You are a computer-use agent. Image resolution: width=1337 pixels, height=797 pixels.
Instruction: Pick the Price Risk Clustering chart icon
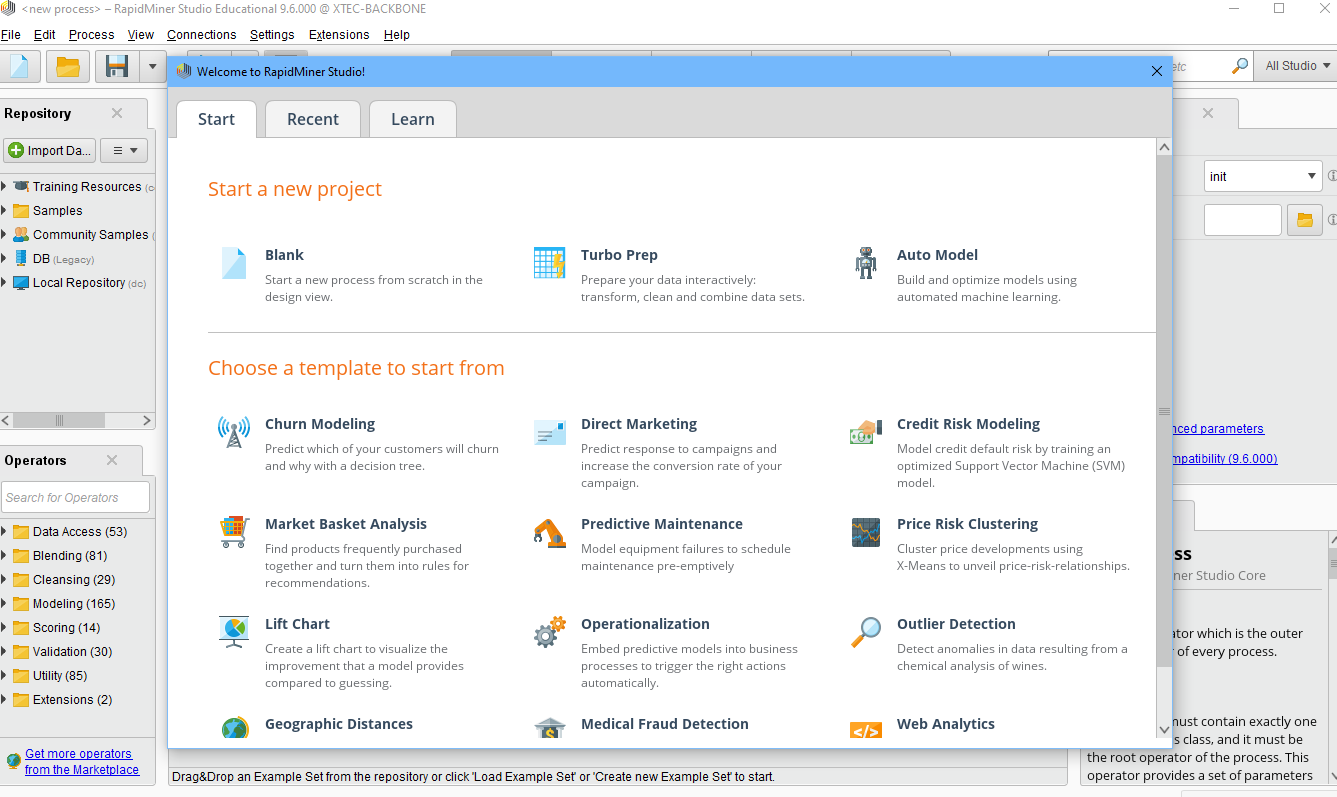tap(865, 532)
